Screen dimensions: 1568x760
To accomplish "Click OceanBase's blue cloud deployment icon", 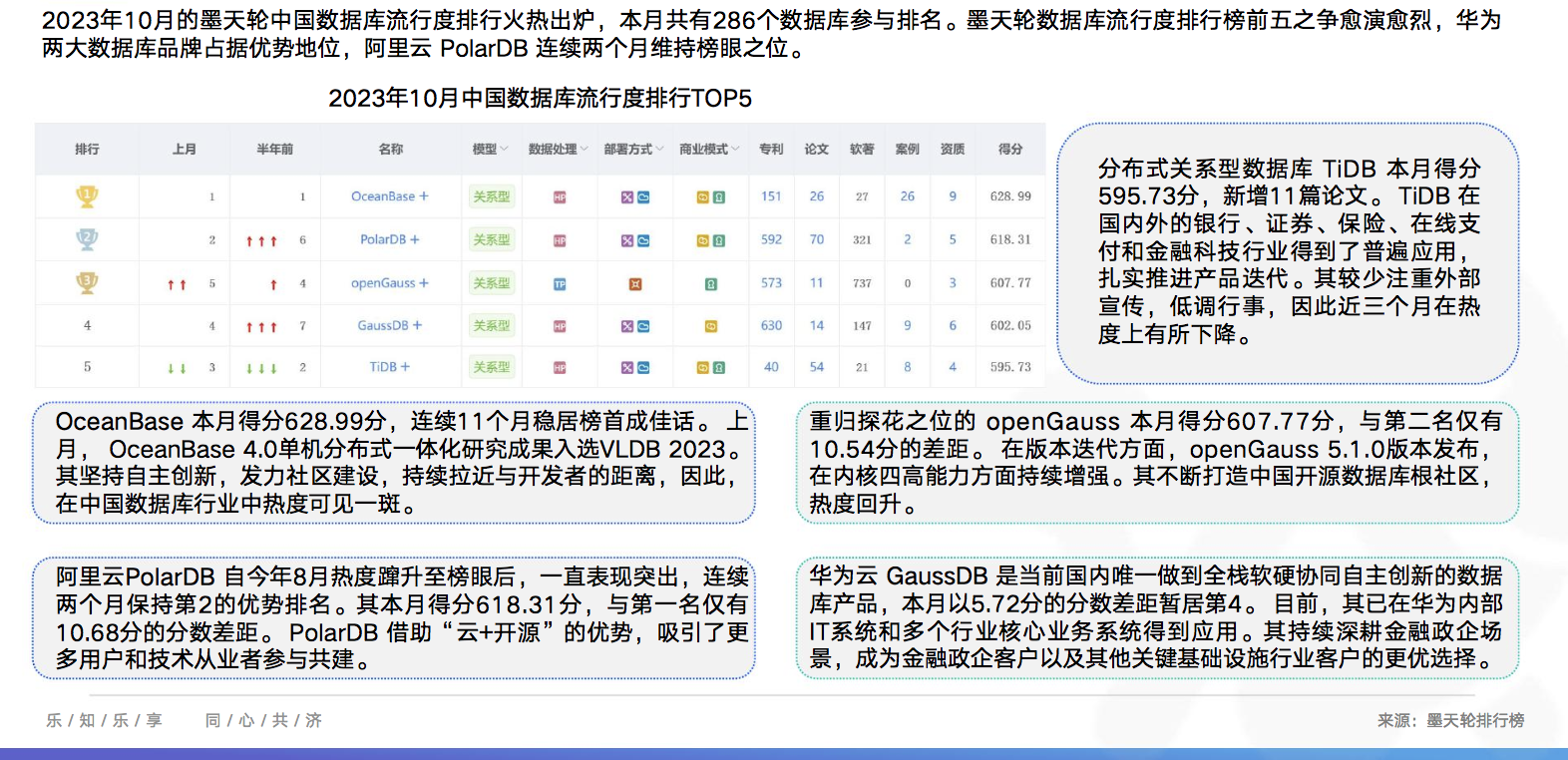I will click(x=643, y=197).
